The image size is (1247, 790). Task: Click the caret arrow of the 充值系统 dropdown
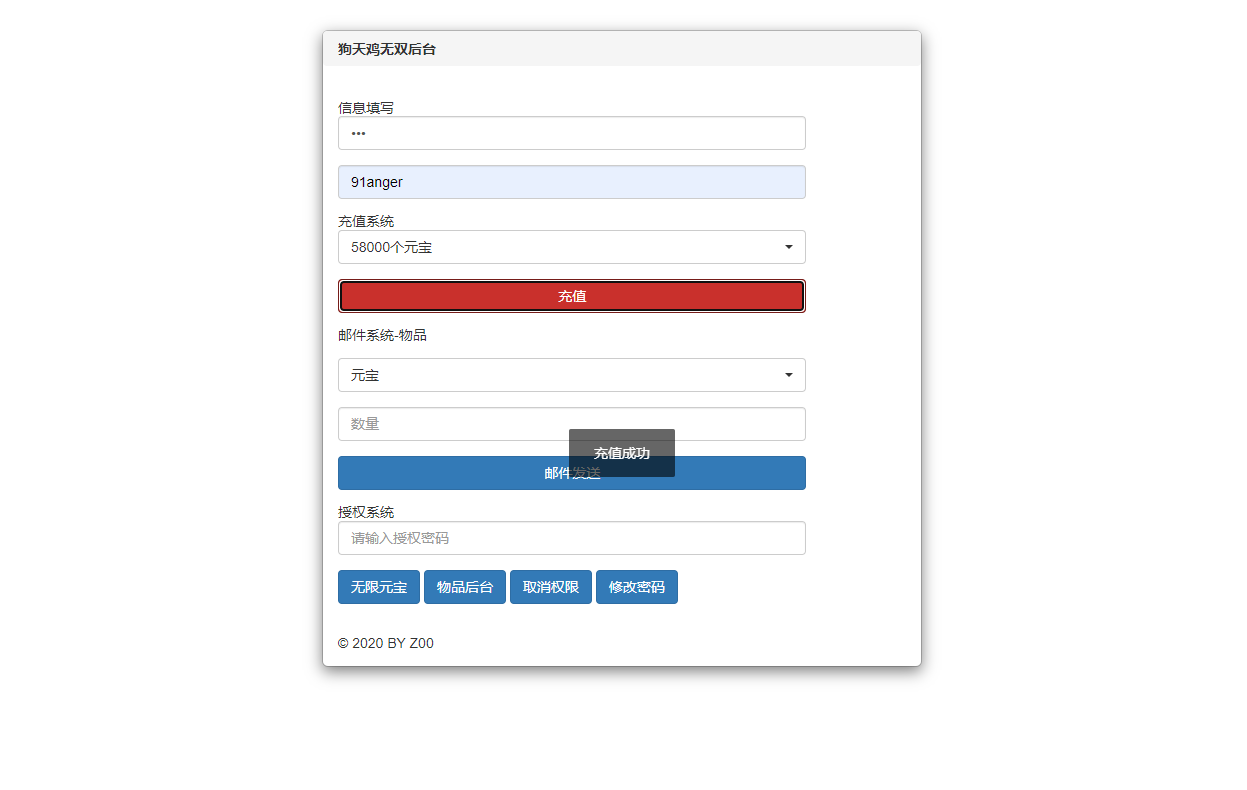(788, 247)
